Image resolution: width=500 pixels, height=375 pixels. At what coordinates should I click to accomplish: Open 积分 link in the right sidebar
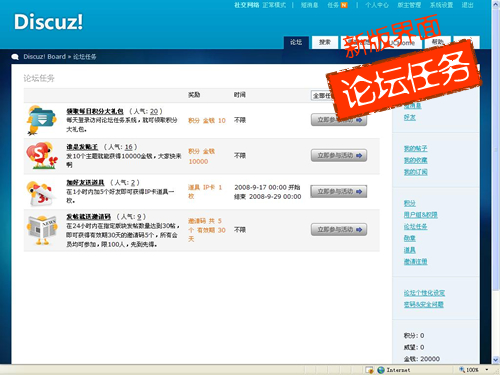click(410, 203)
